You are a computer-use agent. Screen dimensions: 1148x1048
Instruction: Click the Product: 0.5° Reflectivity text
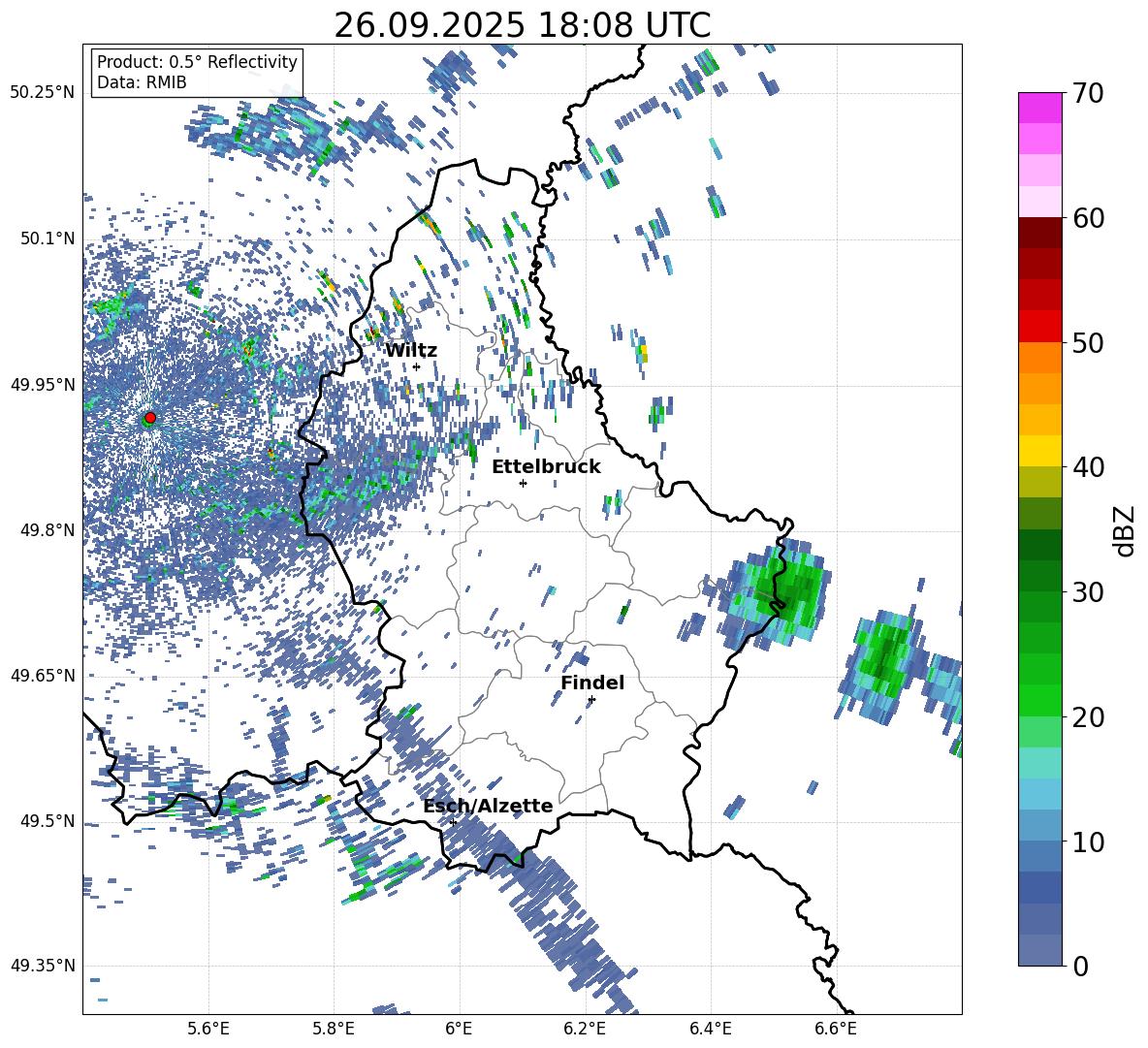[197, 62]
